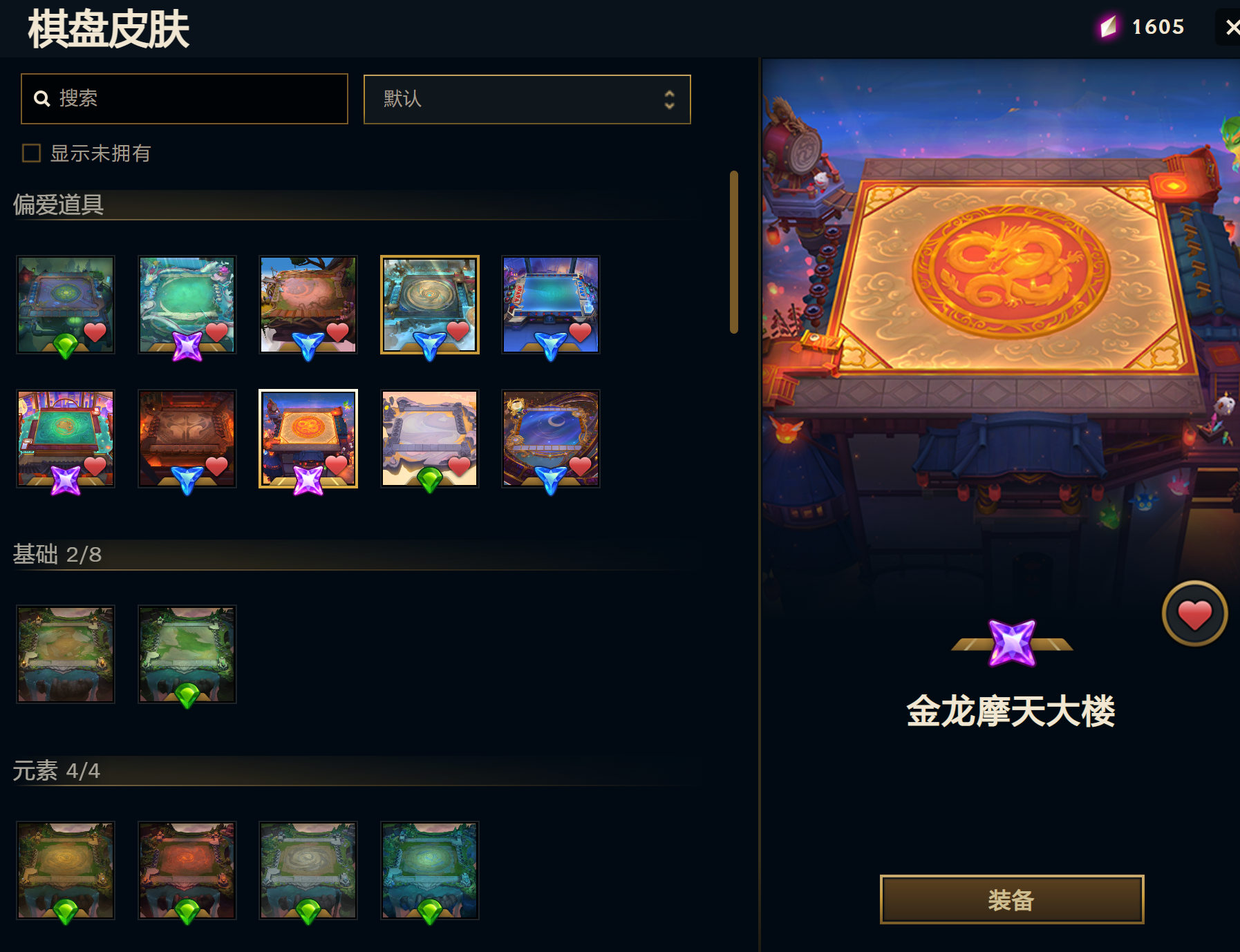Select the first green-gem favorite arena thumbnail

(66, 305)
